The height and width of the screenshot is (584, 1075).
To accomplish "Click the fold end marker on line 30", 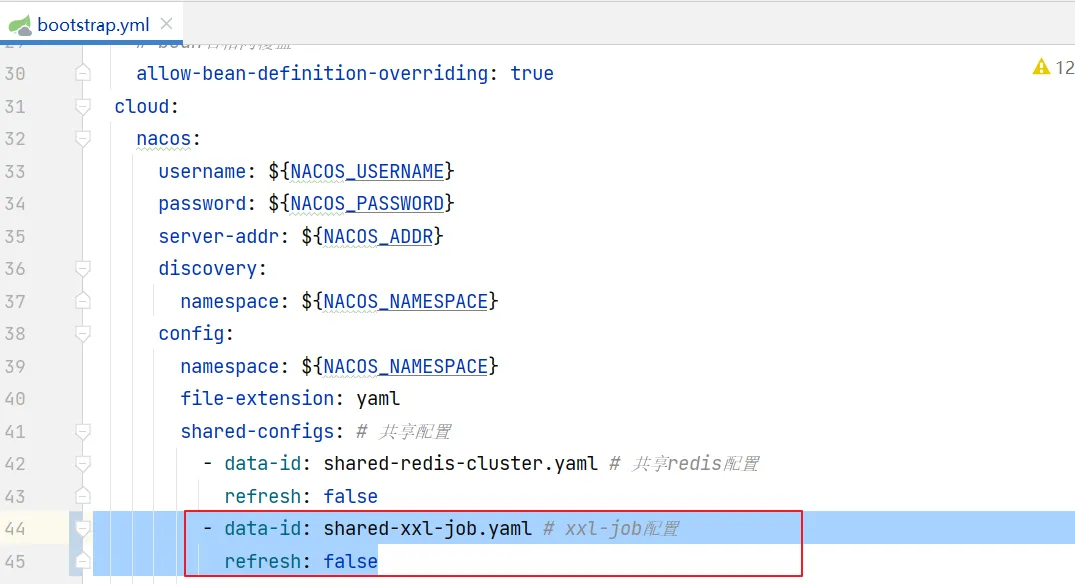I will tap(83, 73).
